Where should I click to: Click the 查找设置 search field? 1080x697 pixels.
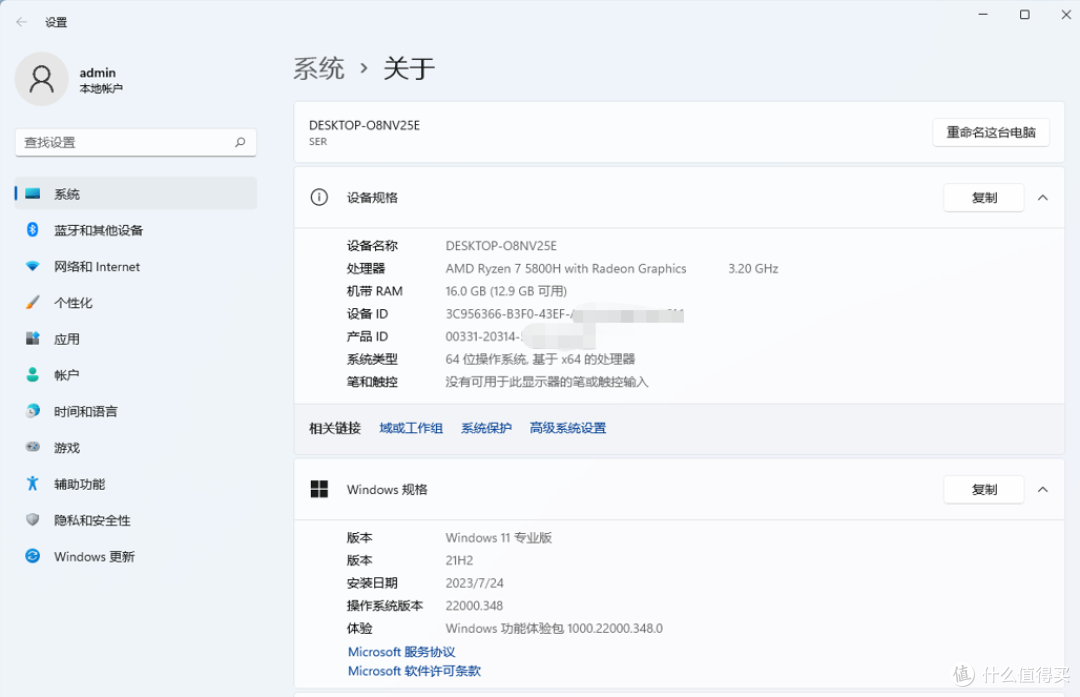(136, 142)
